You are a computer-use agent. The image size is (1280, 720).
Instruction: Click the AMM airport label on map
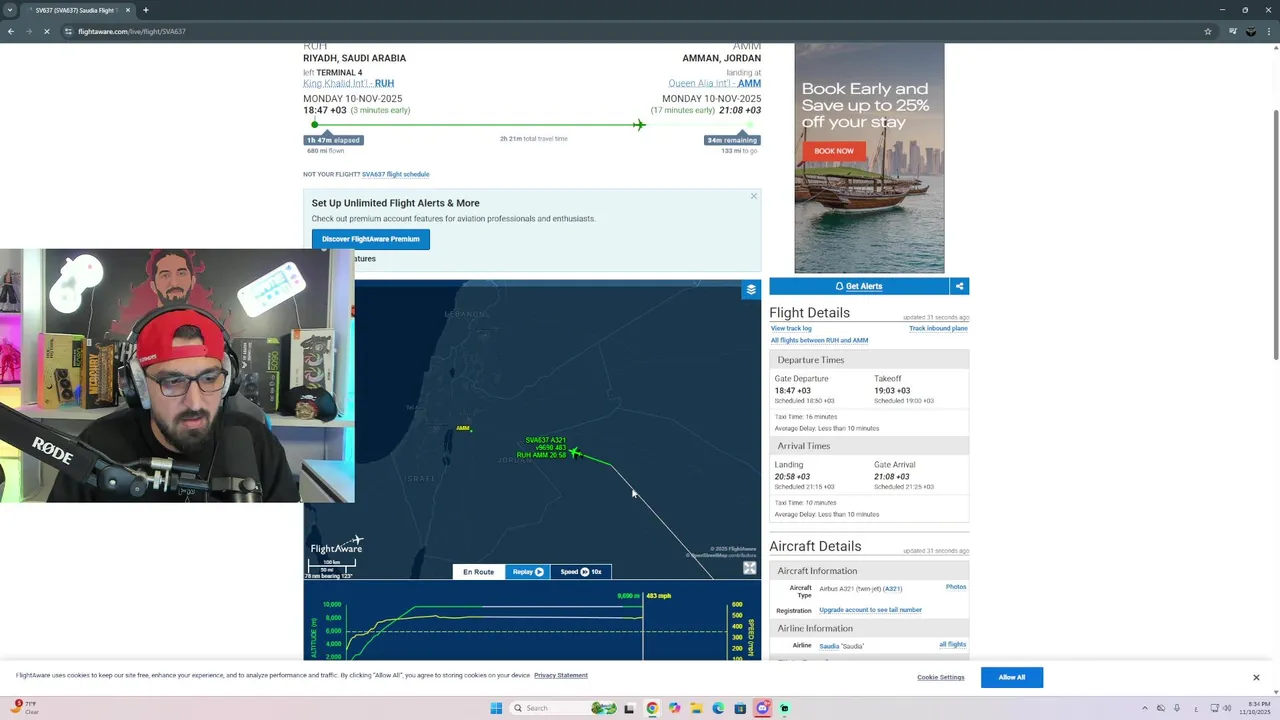pyautogui.click(x=463, y=428)
